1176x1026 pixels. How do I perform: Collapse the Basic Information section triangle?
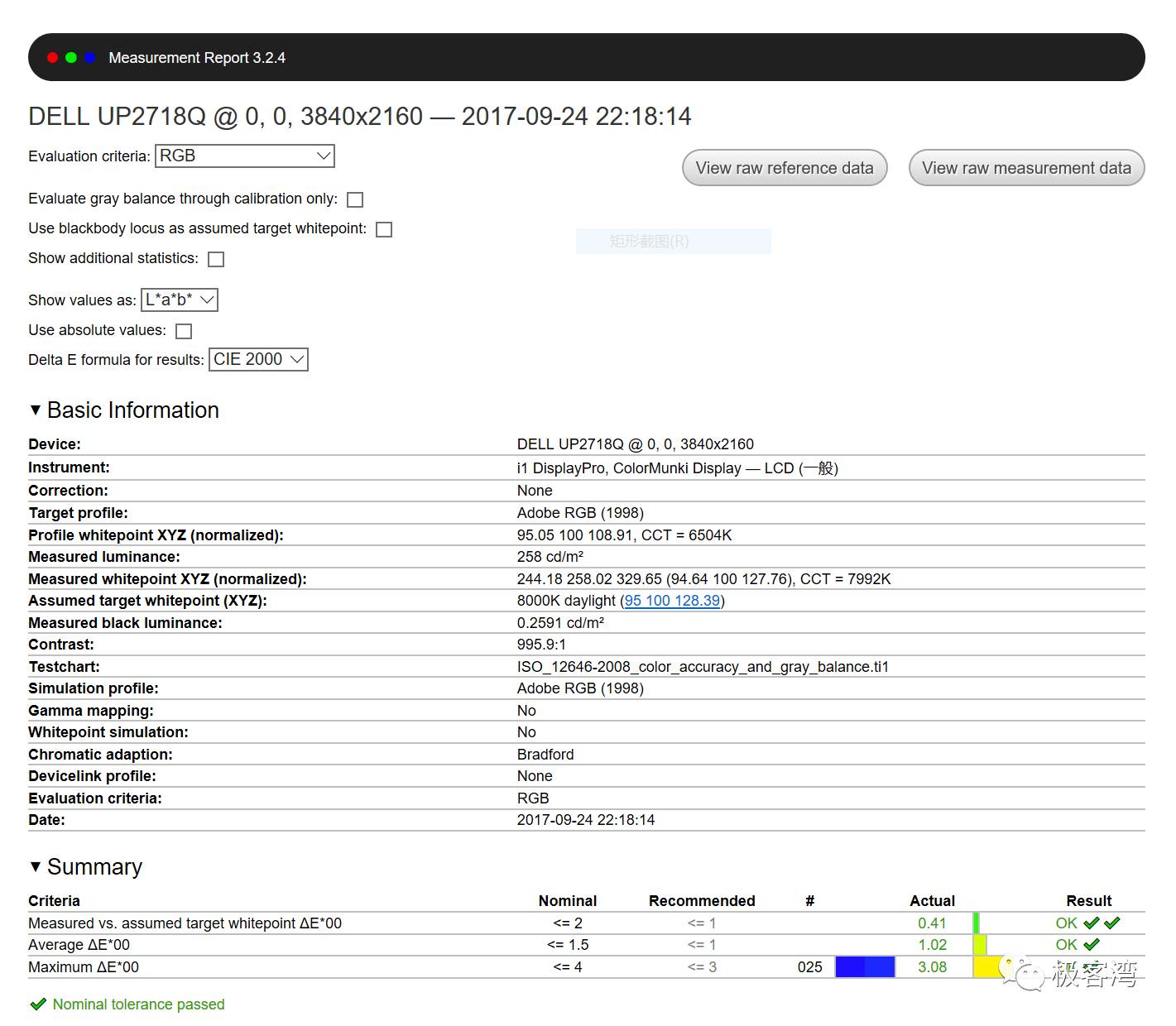(35, 410)
